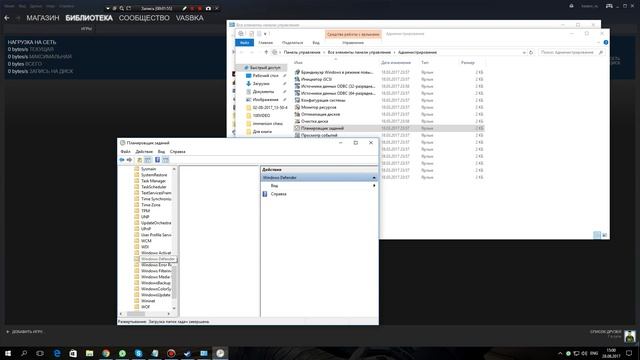
Task: Click down arrow of the tree vertical scrollbar
Action: pyautogui.click(x=174, y=308)
